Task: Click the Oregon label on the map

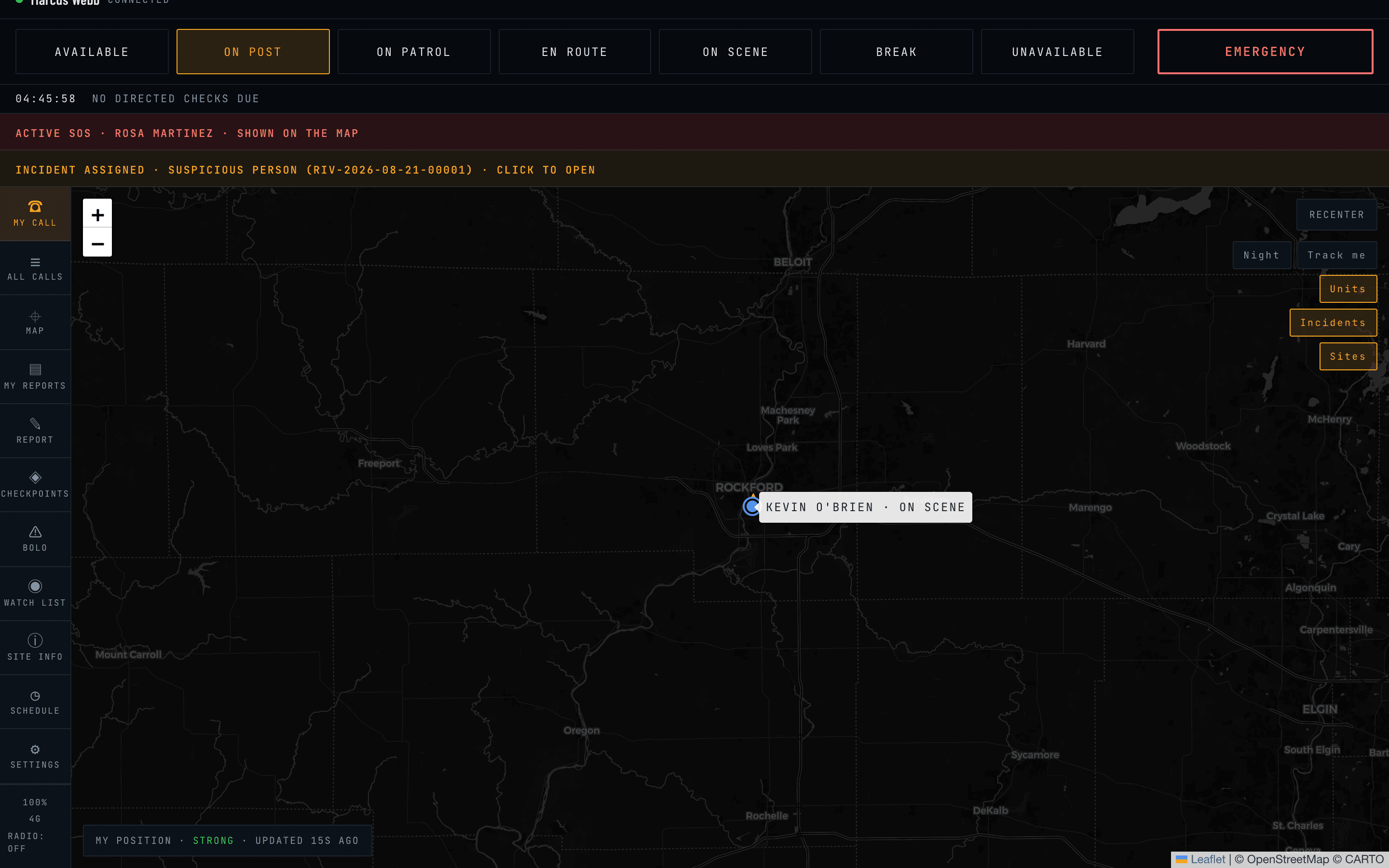Action: [582, 730]
